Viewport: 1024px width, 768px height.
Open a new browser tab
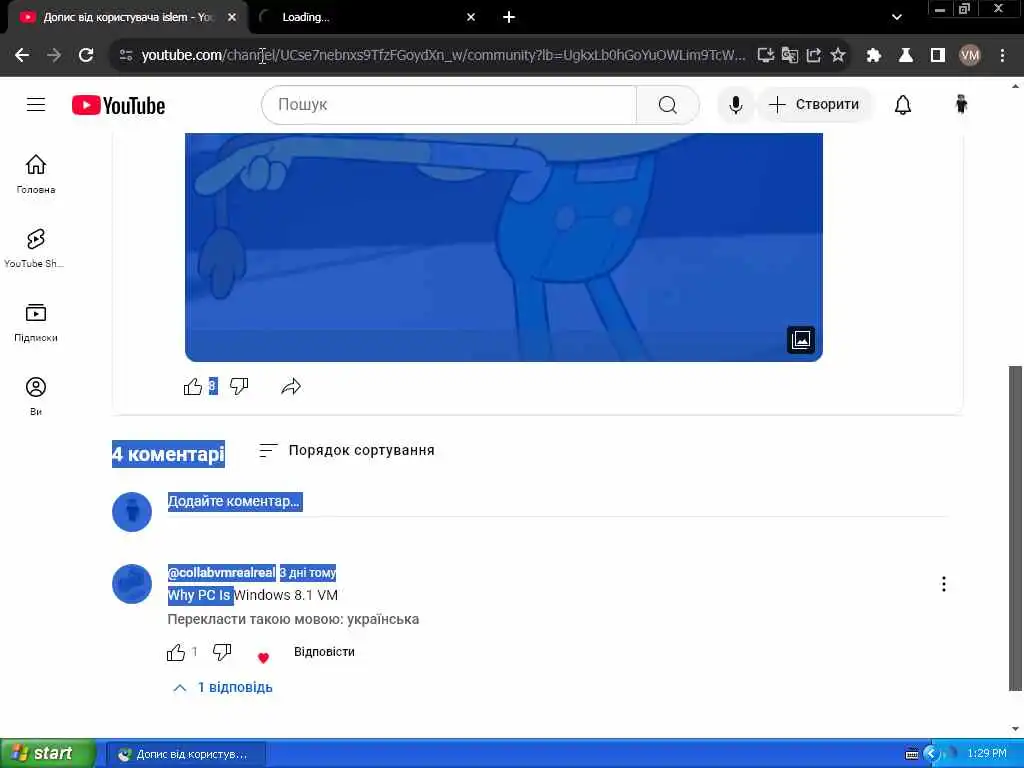[x=509, y=18]
